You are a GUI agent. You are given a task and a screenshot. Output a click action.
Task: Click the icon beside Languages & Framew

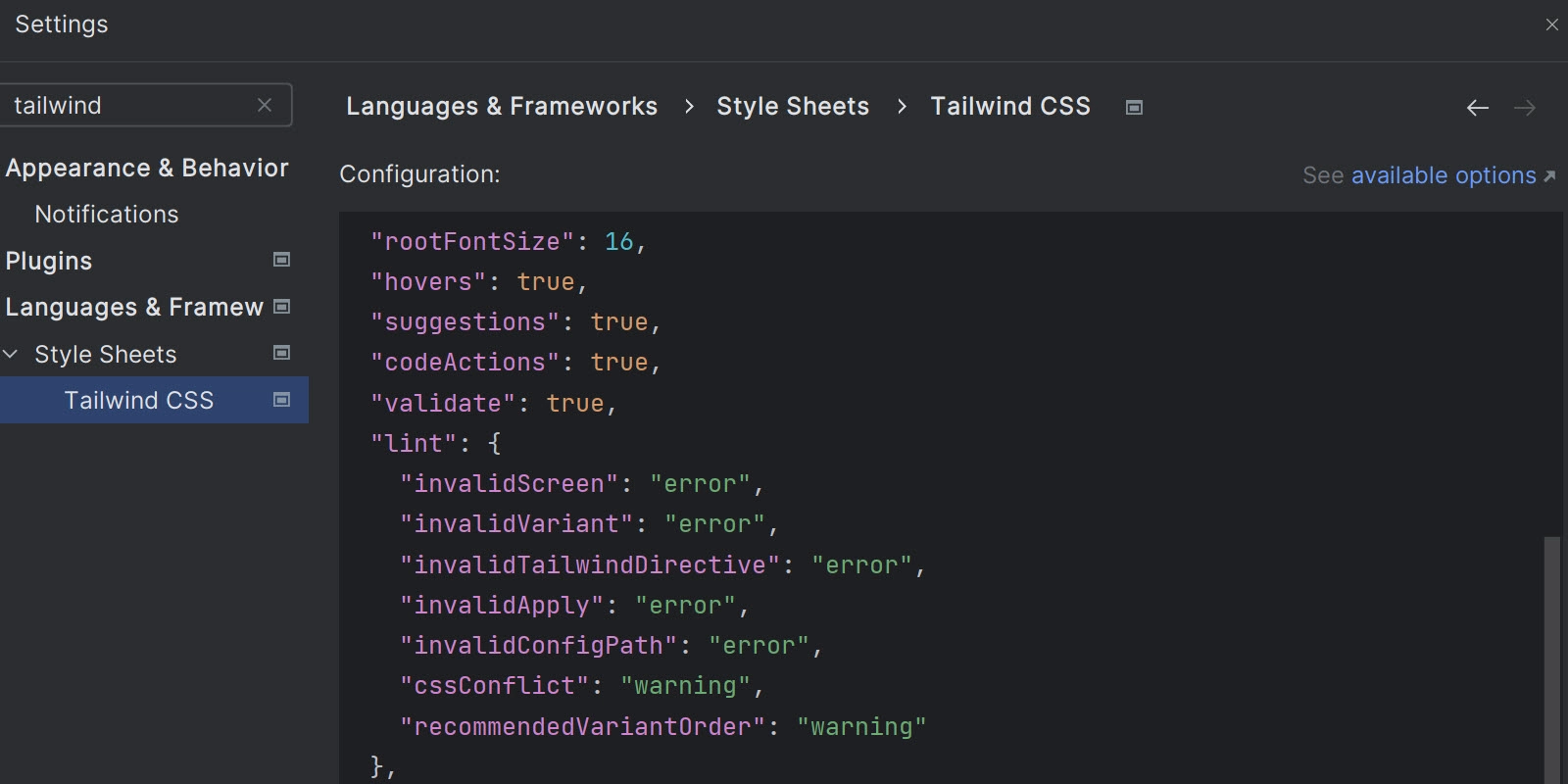(x=281, y=307)
